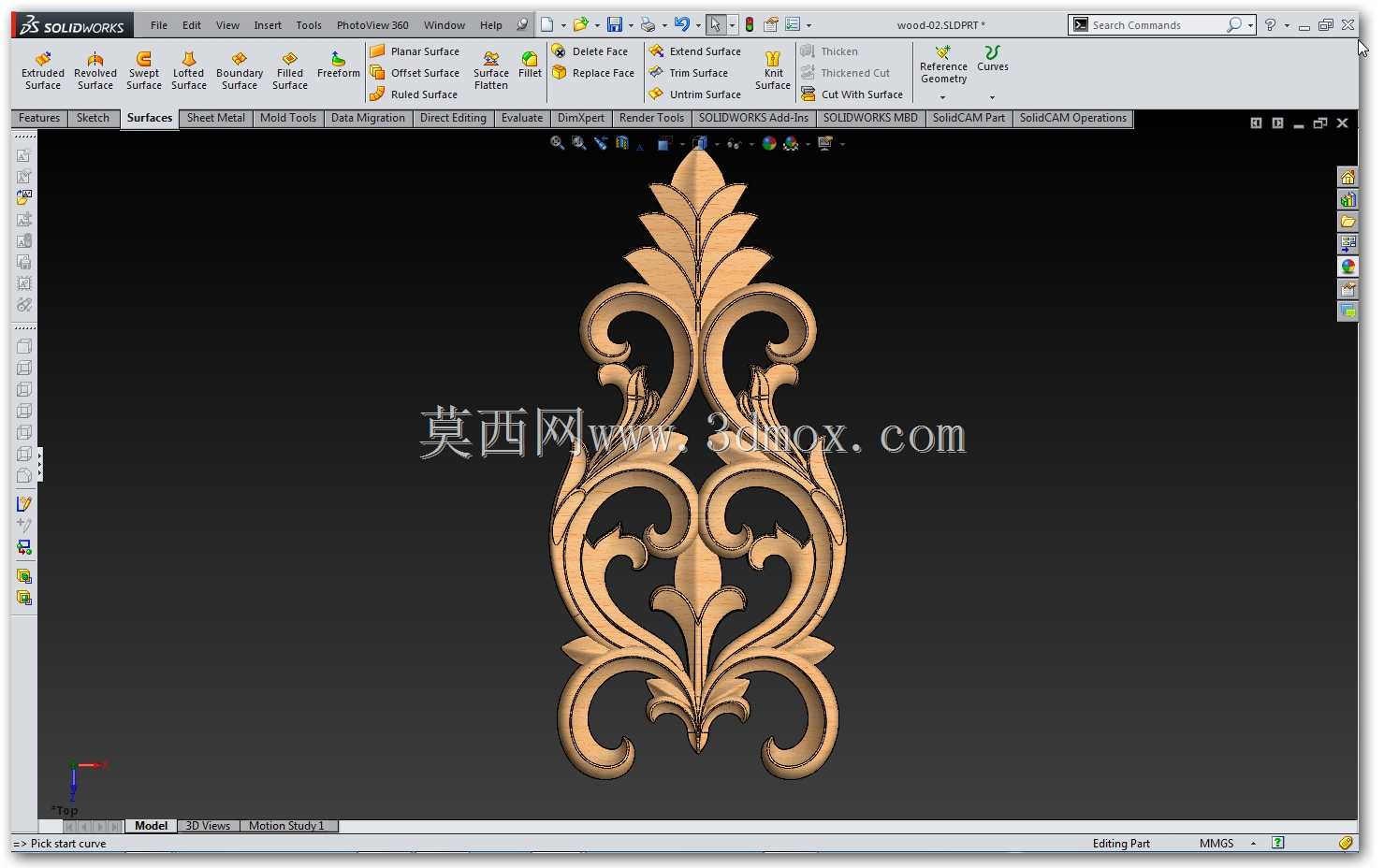Click the Thicken button
This screenshot has width=1384, height=868.
(x=829, y=51)
